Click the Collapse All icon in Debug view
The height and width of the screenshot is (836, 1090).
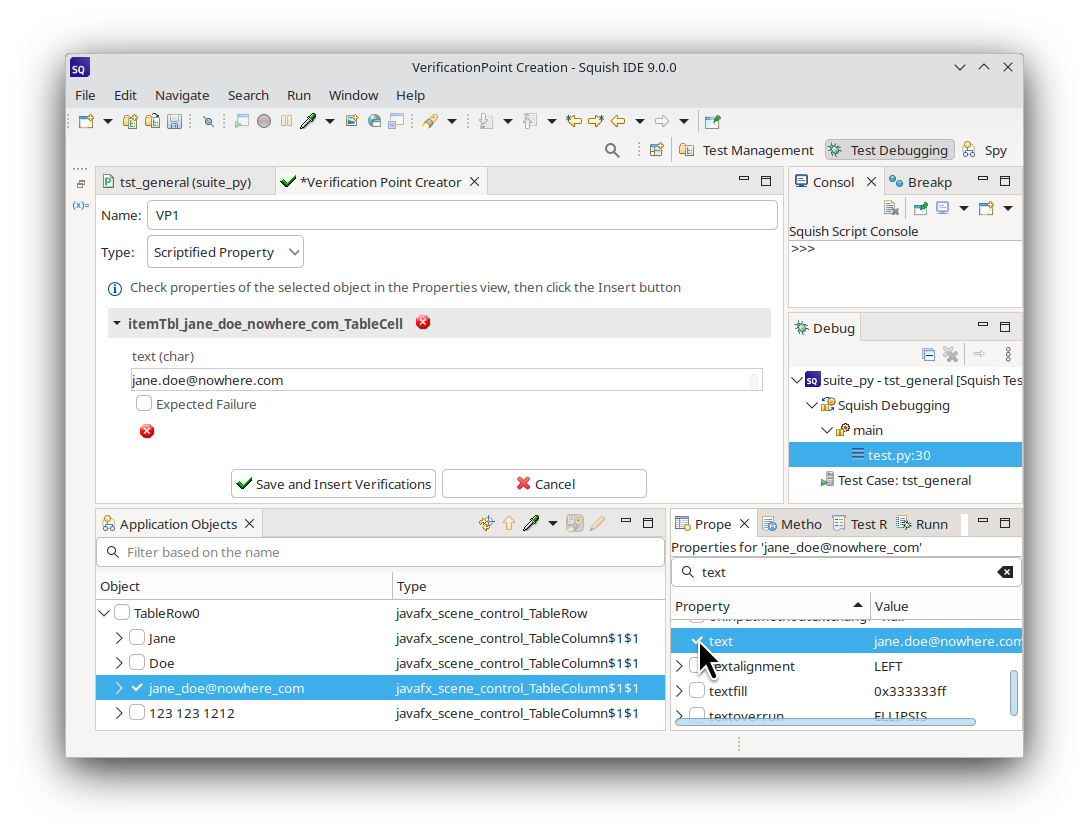(x=928, y=354)
